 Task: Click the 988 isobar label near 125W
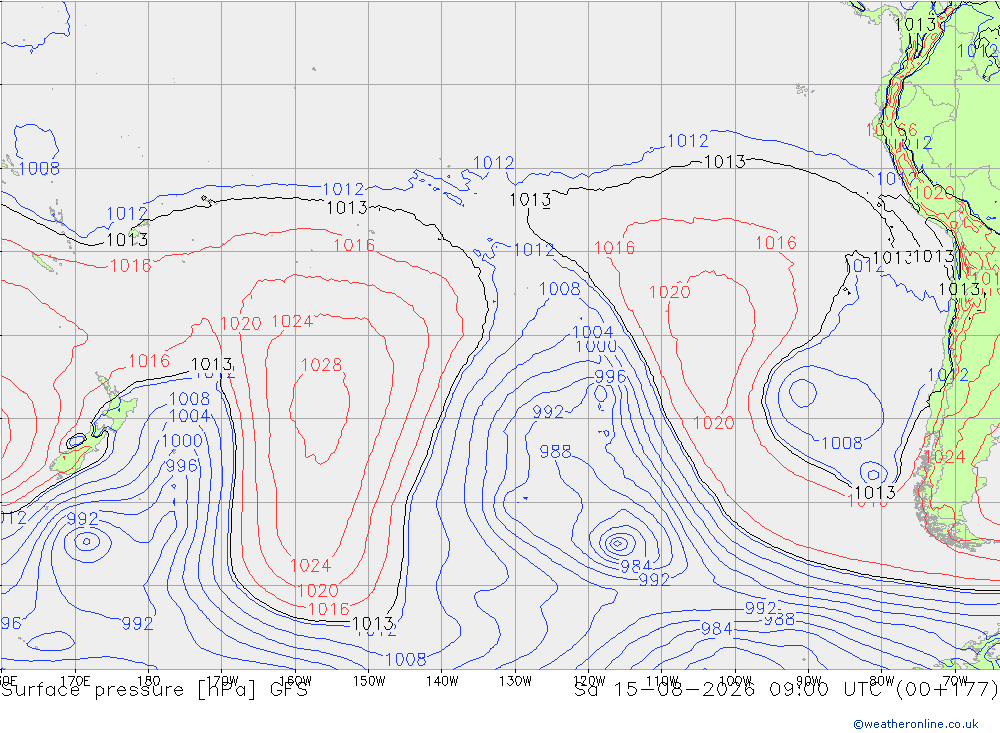tap(555, 452)
